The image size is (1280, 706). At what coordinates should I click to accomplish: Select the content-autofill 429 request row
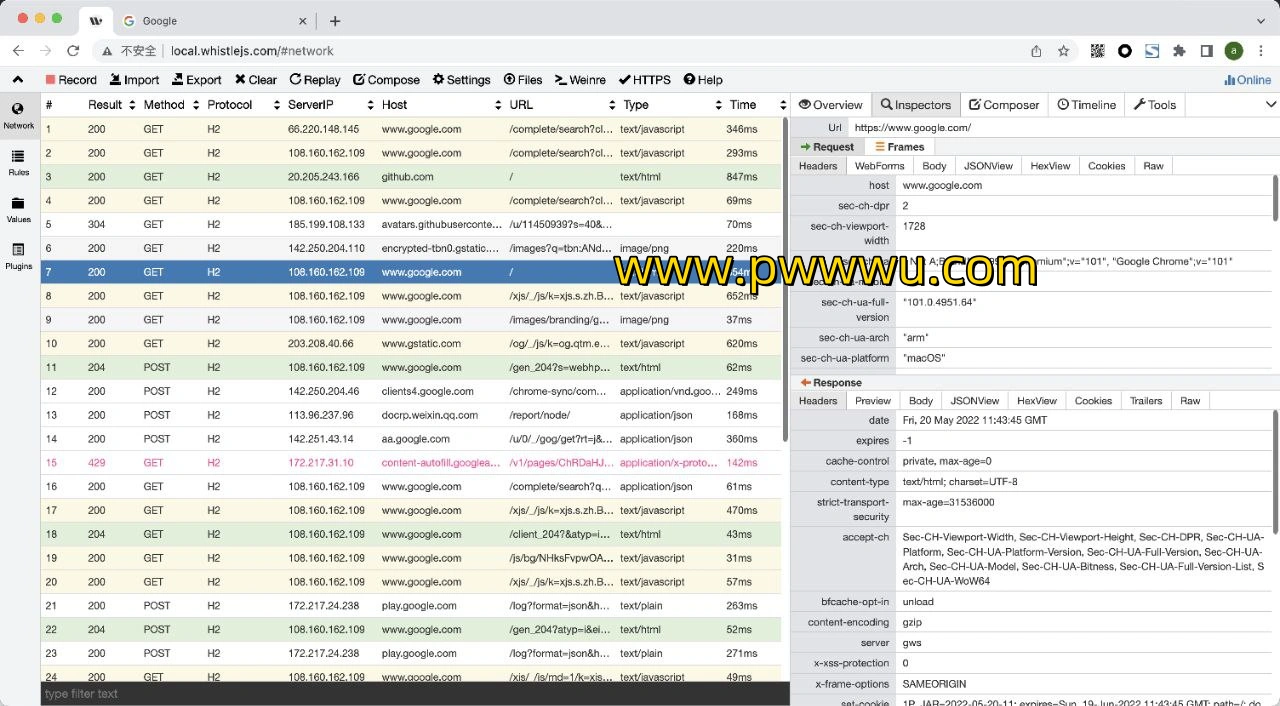coord(411,463)
